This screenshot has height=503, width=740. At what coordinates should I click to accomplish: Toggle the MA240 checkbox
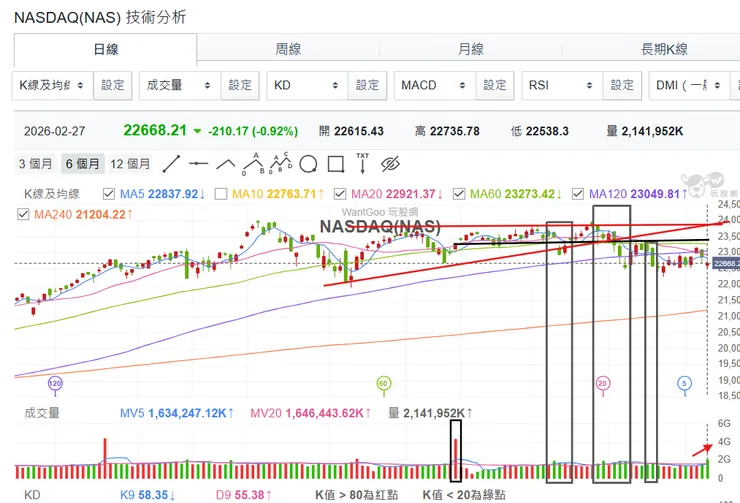point(23,215)
